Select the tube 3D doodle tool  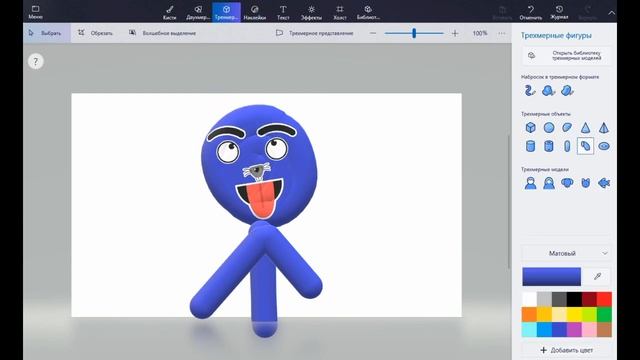point(530,90)
